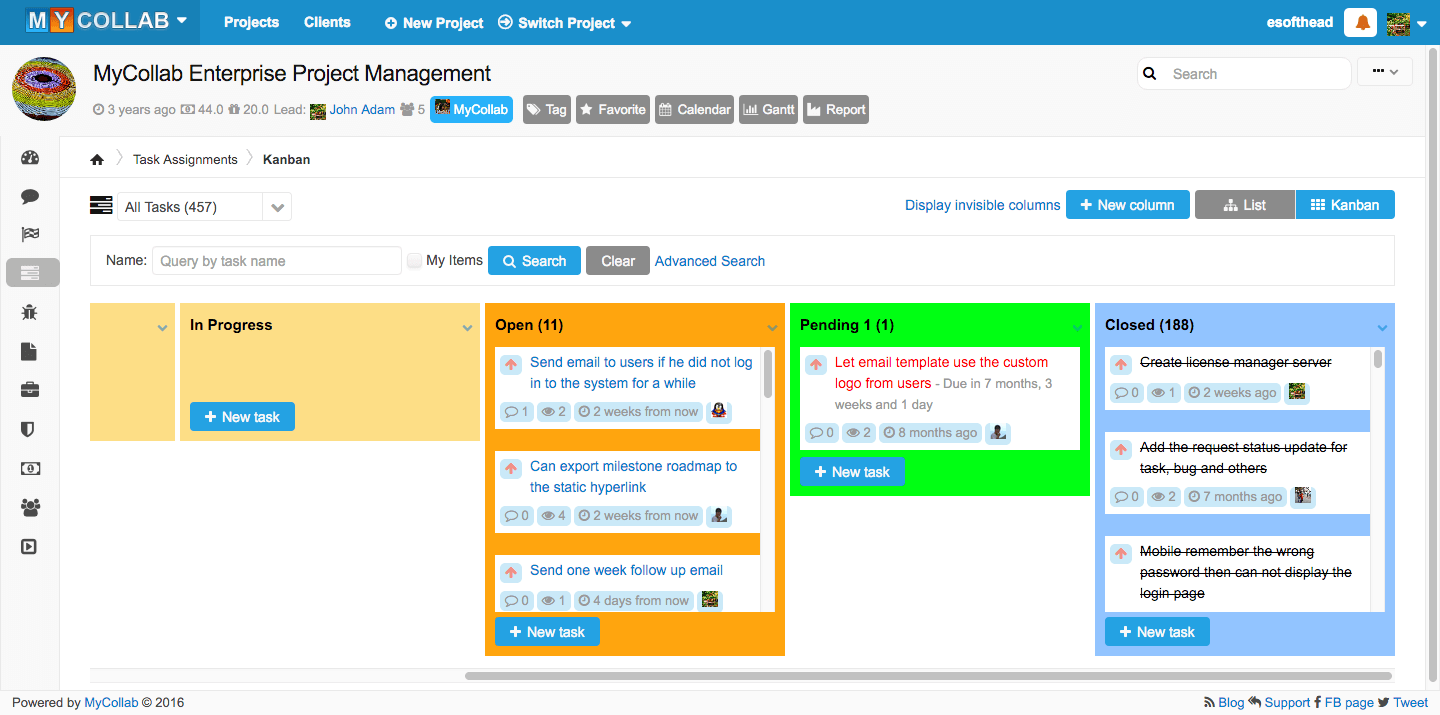Open the Messages section in the sidebar
Screen dimensions: 1440x715
(x=30, y=196)
